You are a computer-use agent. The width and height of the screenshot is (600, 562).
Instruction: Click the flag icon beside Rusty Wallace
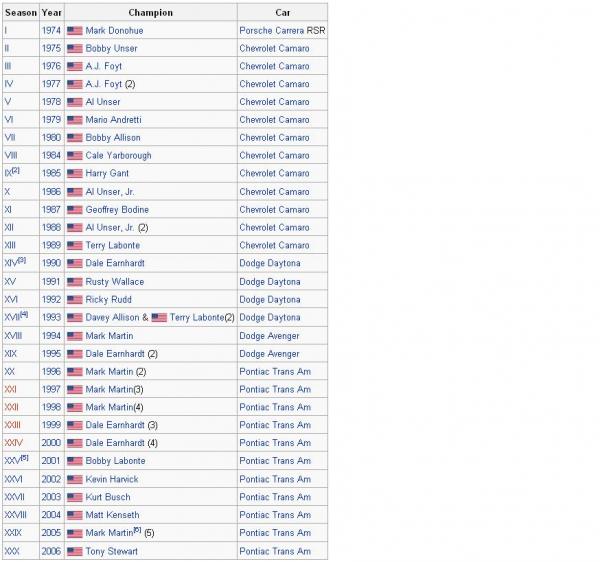[x=75, y=282]
